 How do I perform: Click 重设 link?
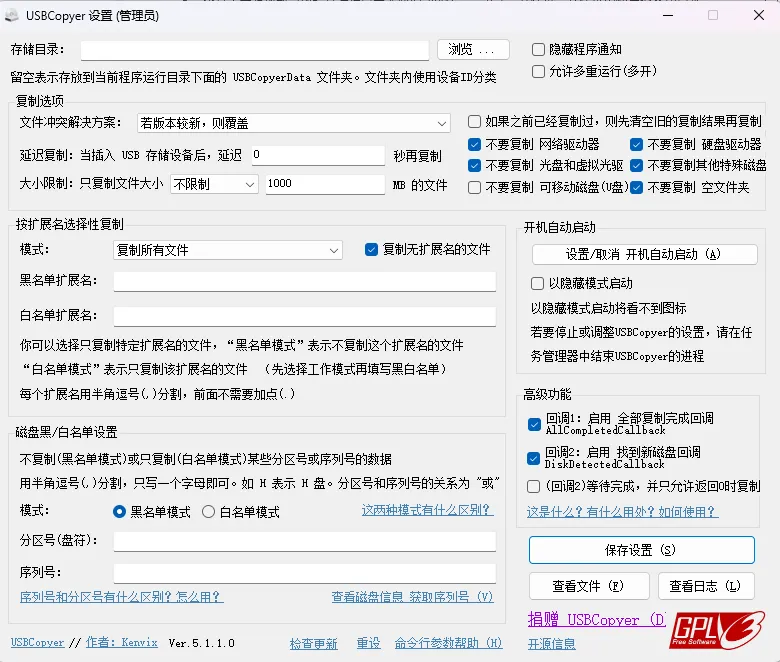(368, 644)
